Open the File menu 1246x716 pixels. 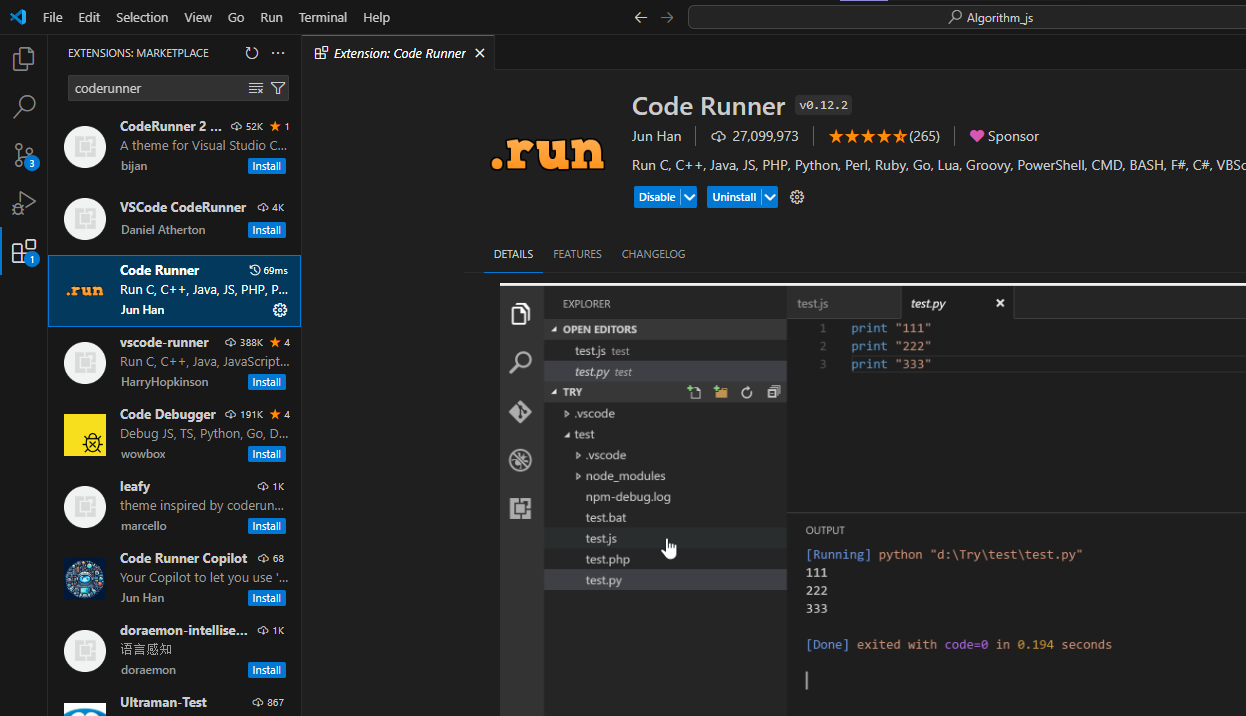[53, 17]
